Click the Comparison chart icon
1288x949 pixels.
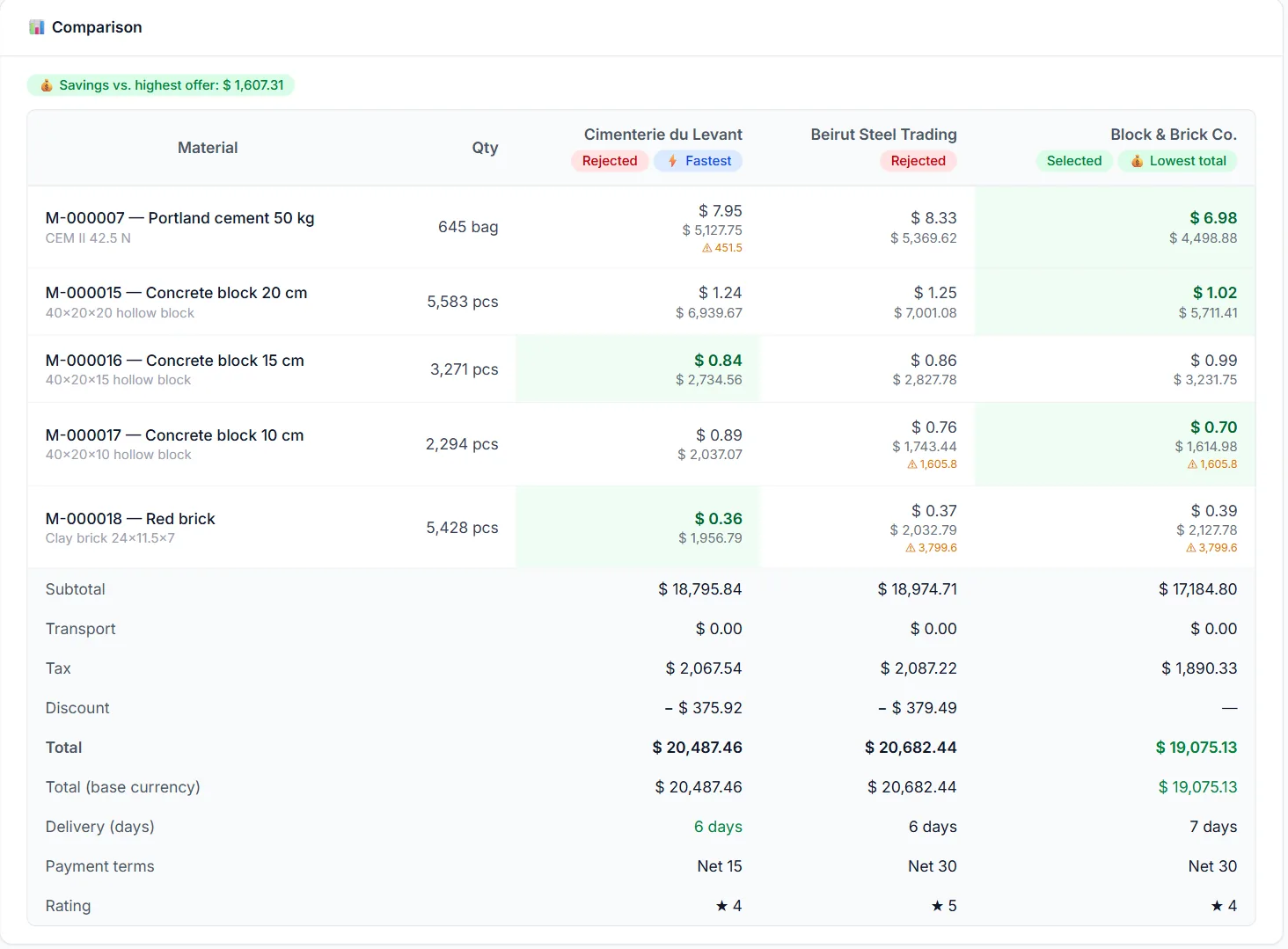tap(36, 27)
